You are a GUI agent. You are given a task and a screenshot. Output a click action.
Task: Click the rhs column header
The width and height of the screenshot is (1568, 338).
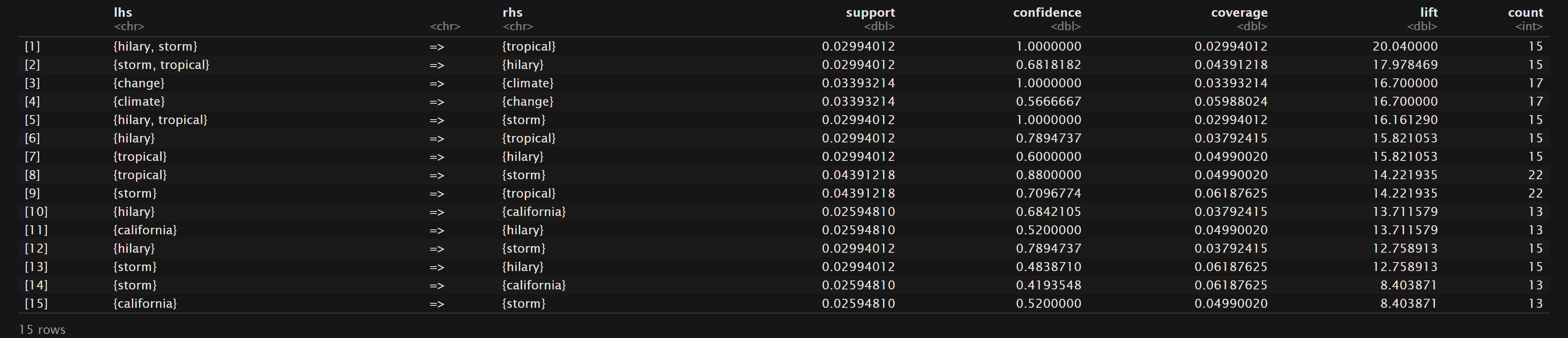[512, 12]
